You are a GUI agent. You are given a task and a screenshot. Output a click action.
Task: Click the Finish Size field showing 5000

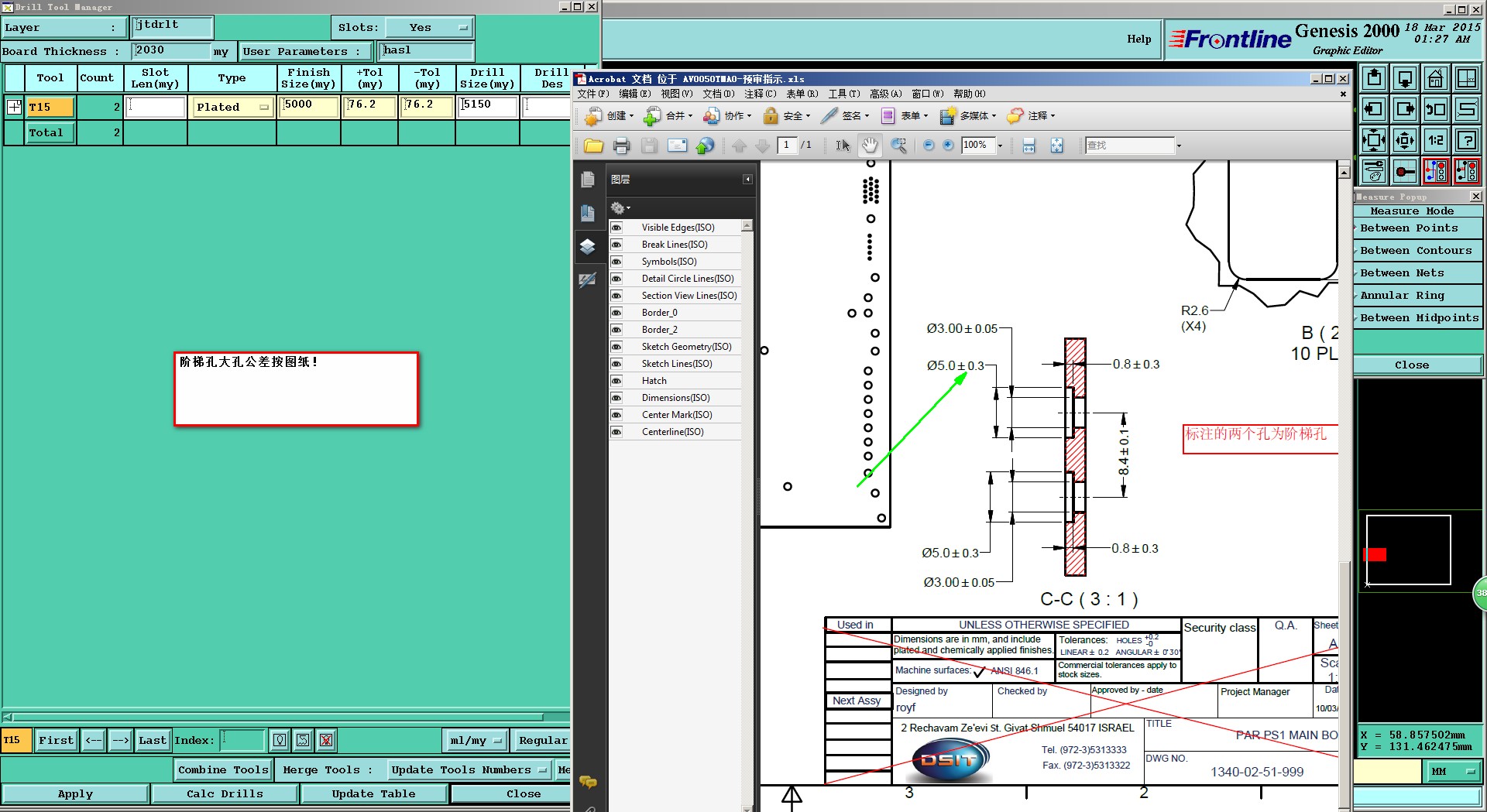309,107
